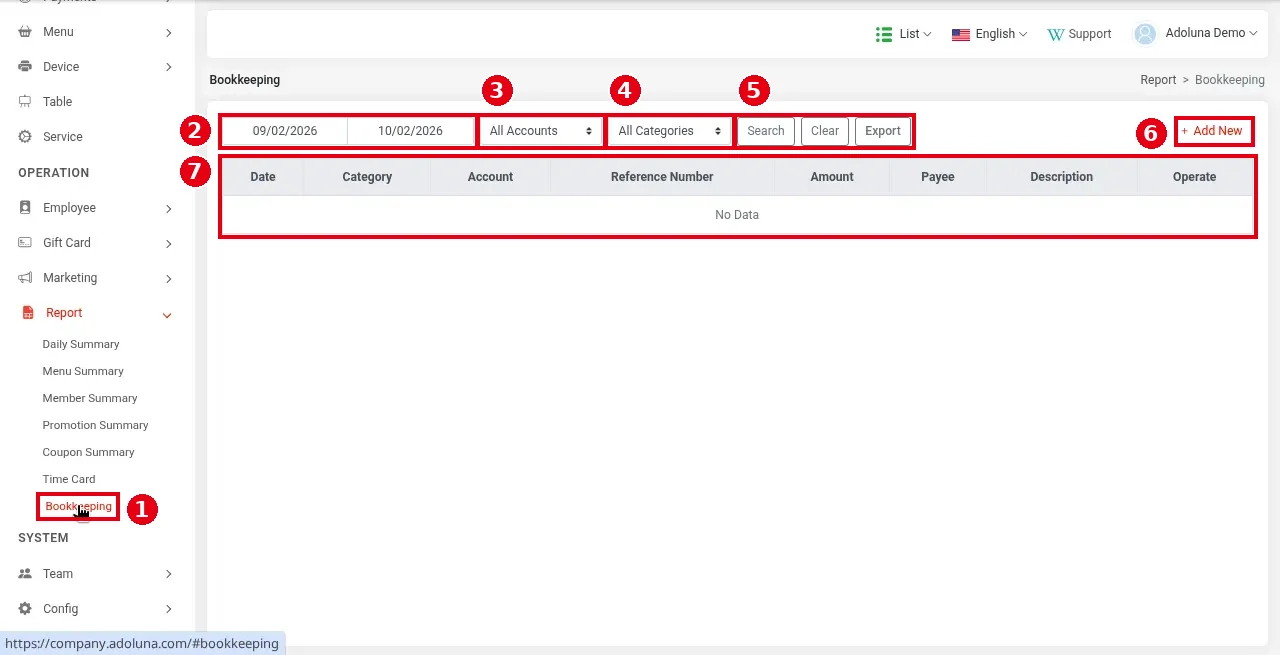This screenshot has width=1280, height=655.
Task: Click the Marketing megaphone icon
Action: tap(25, 278)
